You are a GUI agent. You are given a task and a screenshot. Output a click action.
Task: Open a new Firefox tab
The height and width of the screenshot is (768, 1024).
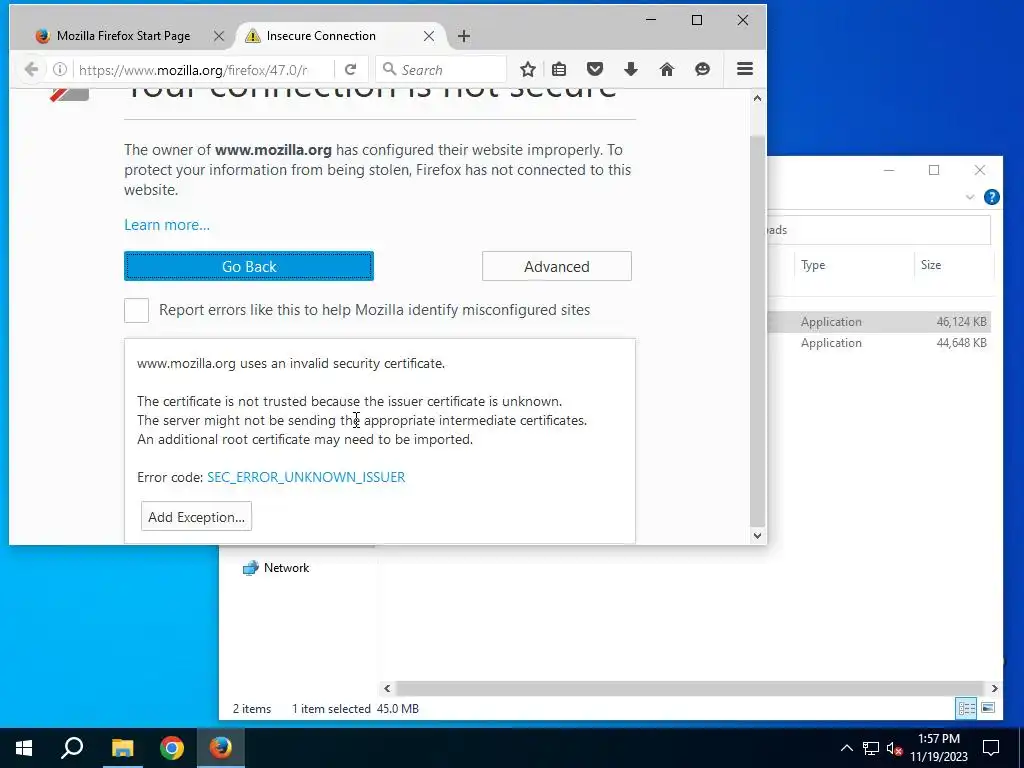tap(464, 36)
